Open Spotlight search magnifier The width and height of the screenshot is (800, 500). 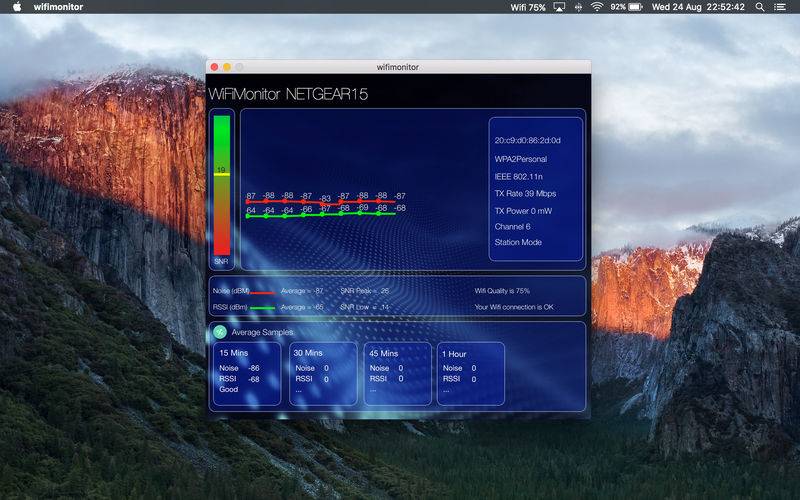pyautogui.click(x=760, y=7)
